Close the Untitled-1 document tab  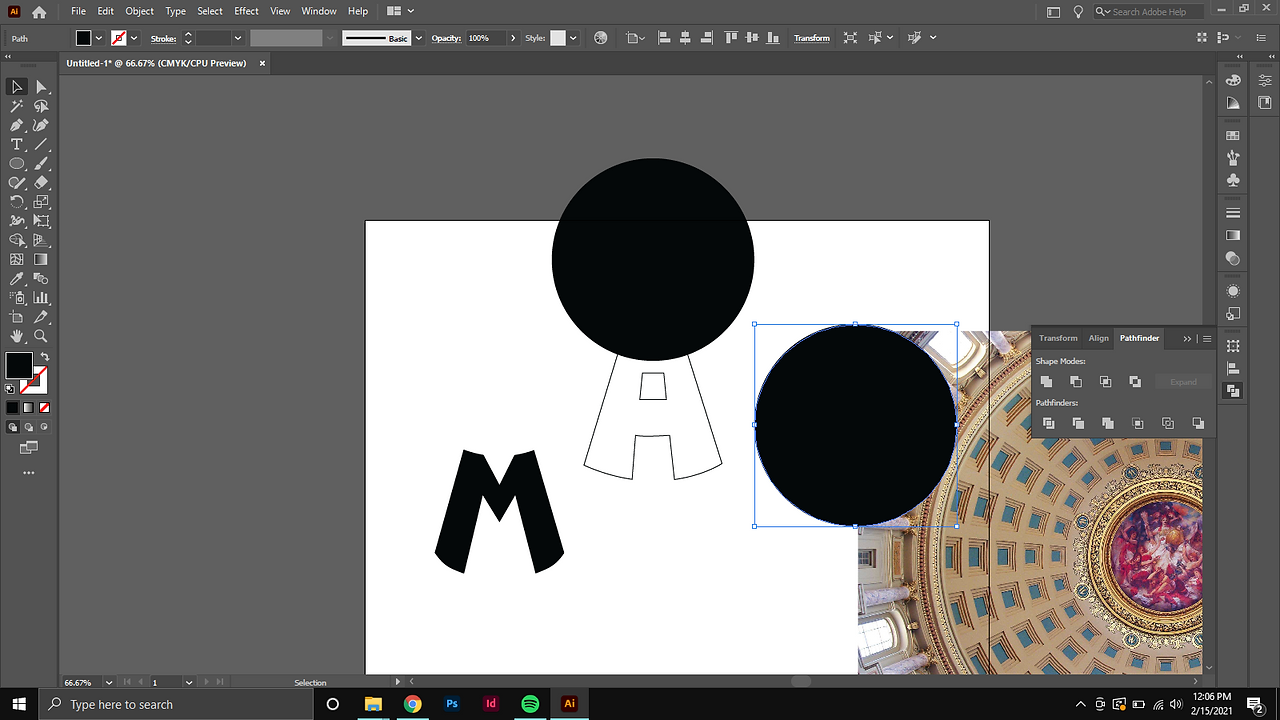(x=262, y=63)
